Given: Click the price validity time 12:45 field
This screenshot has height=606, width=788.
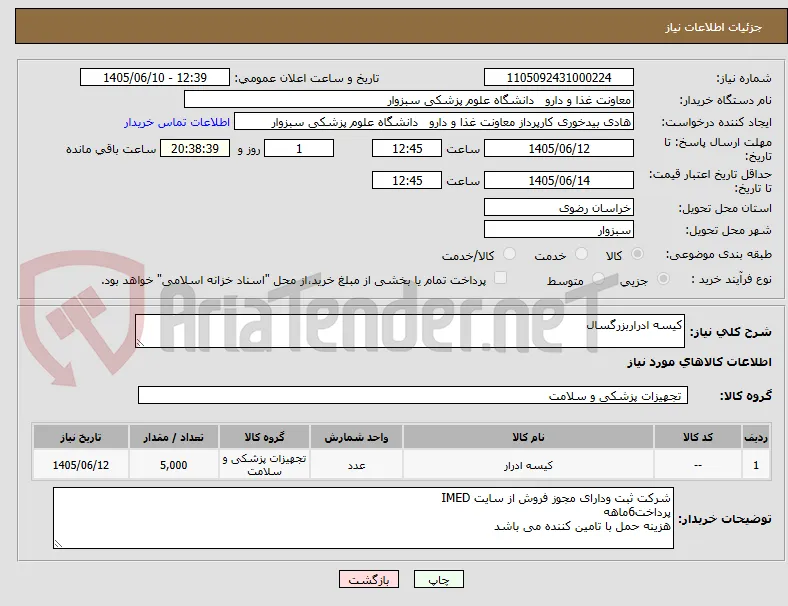Looking at the screenshot, I should click(407, 180).
